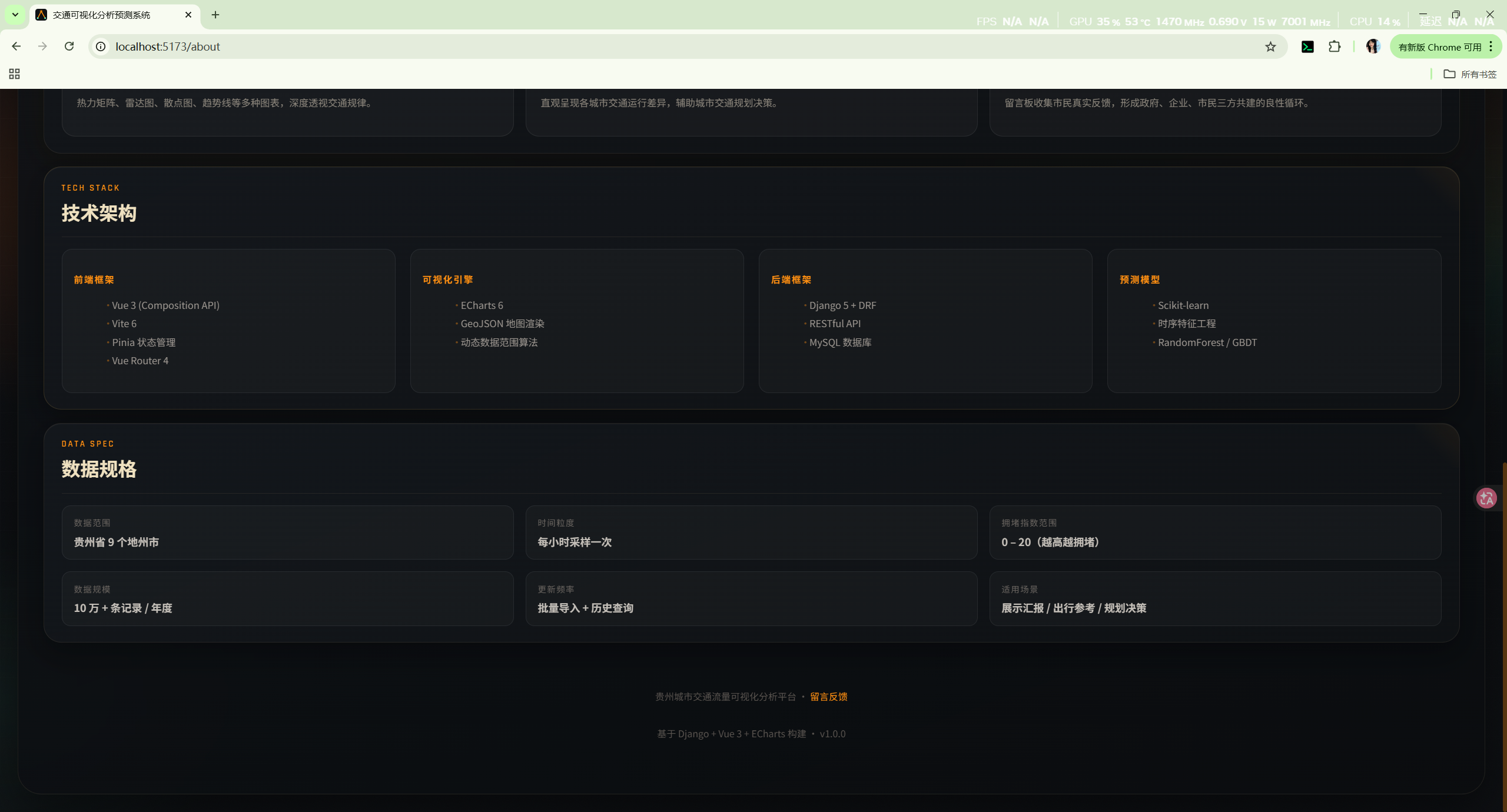Viewport: 1507px width, 812px height.
Task: Click the browser back arrow
Action: pos(16,46)
